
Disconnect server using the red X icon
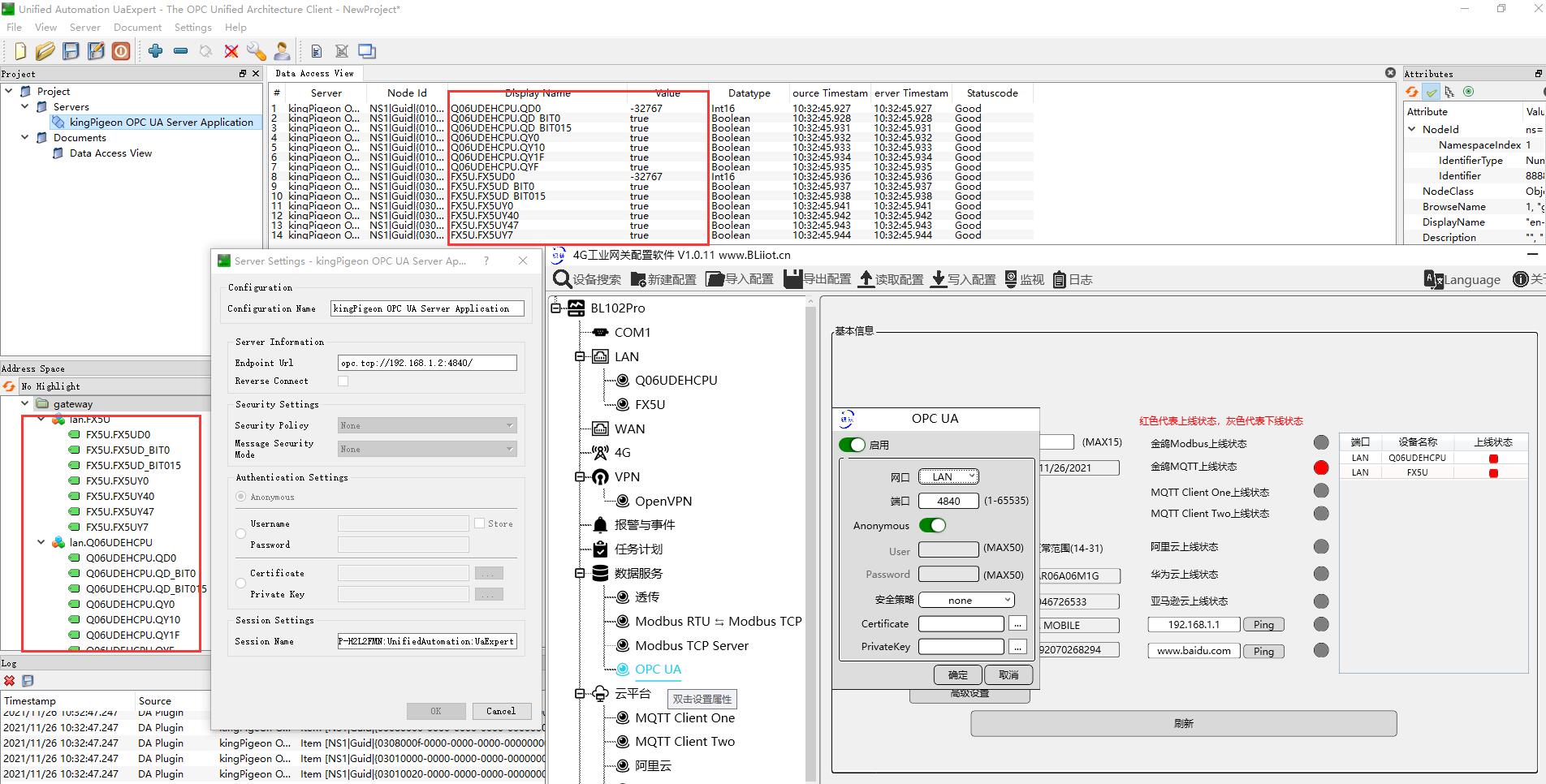coord(231,50)
